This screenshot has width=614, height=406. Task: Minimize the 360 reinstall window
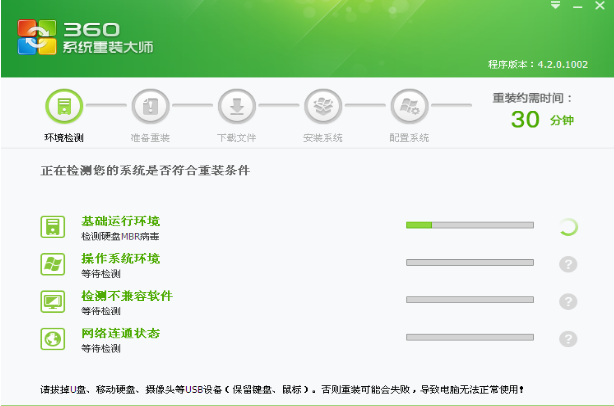(576, 6)
